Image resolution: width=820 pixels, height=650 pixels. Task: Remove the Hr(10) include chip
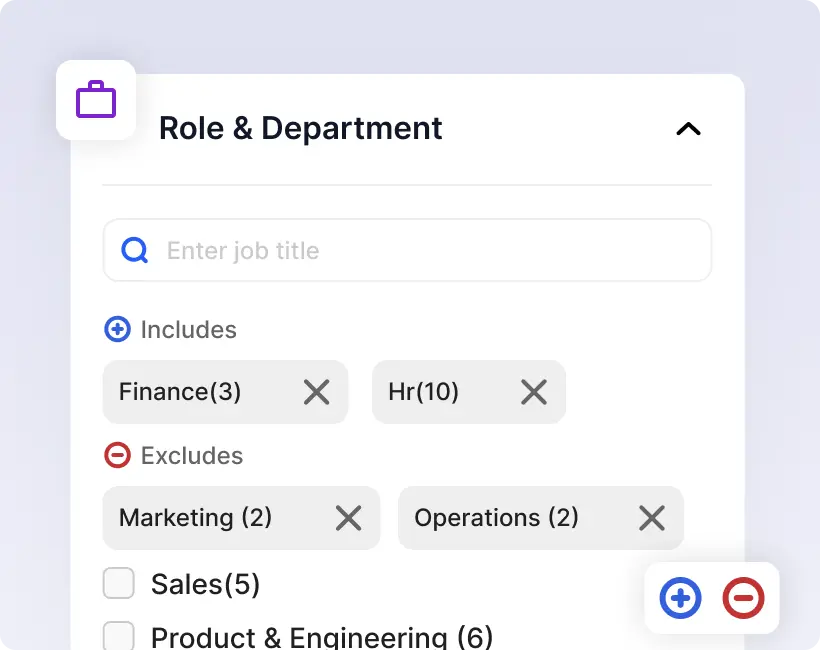pyautogui.click(x=534, y=392)
